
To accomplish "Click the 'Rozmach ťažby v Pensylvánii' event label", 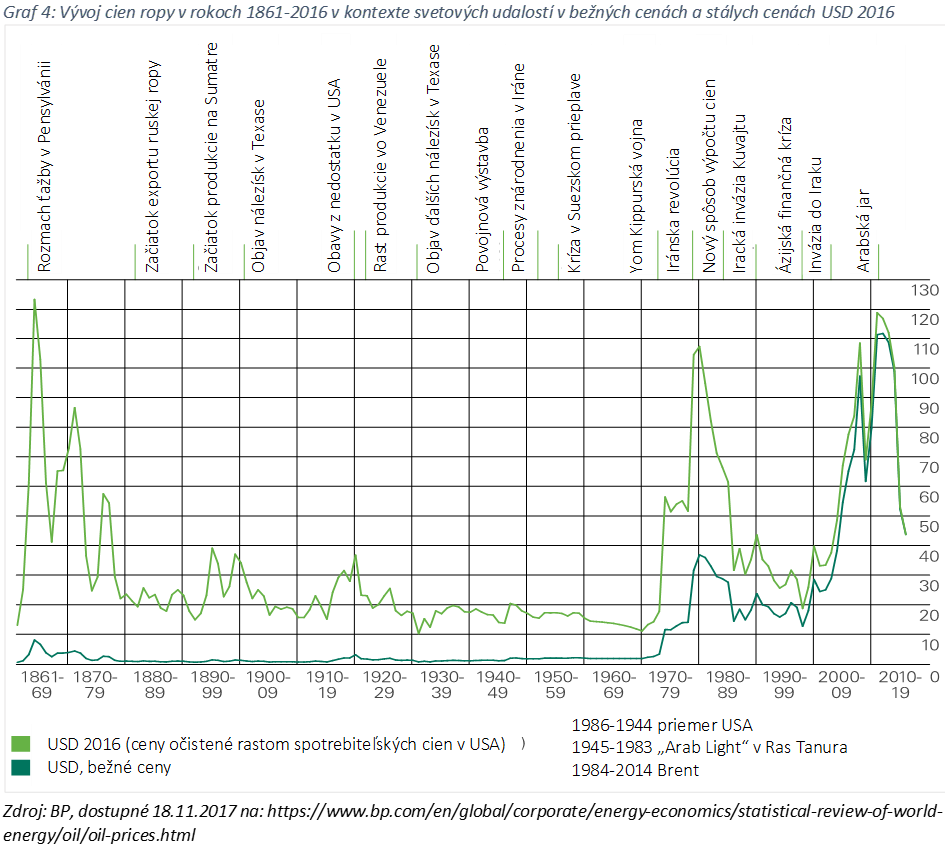I will (44, 166).
